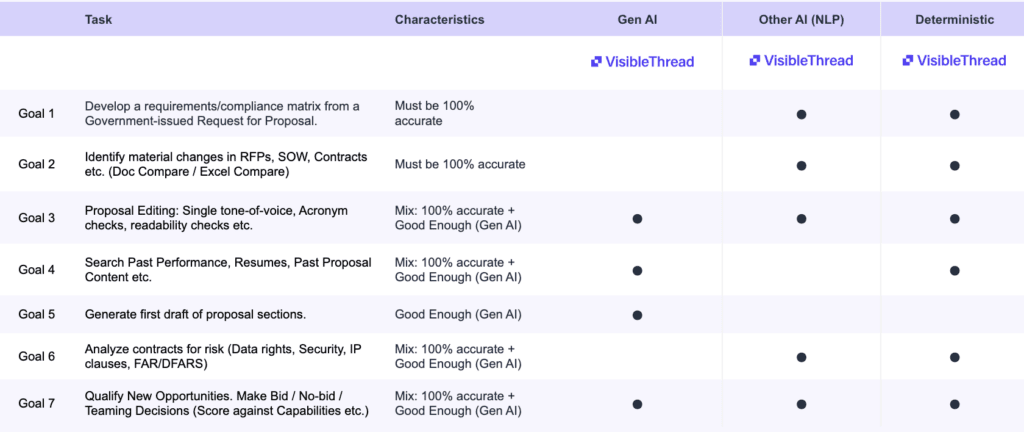The image size is (1024, 432).
Task: Click the Goal 5 row label
Action: coord(37,314)
